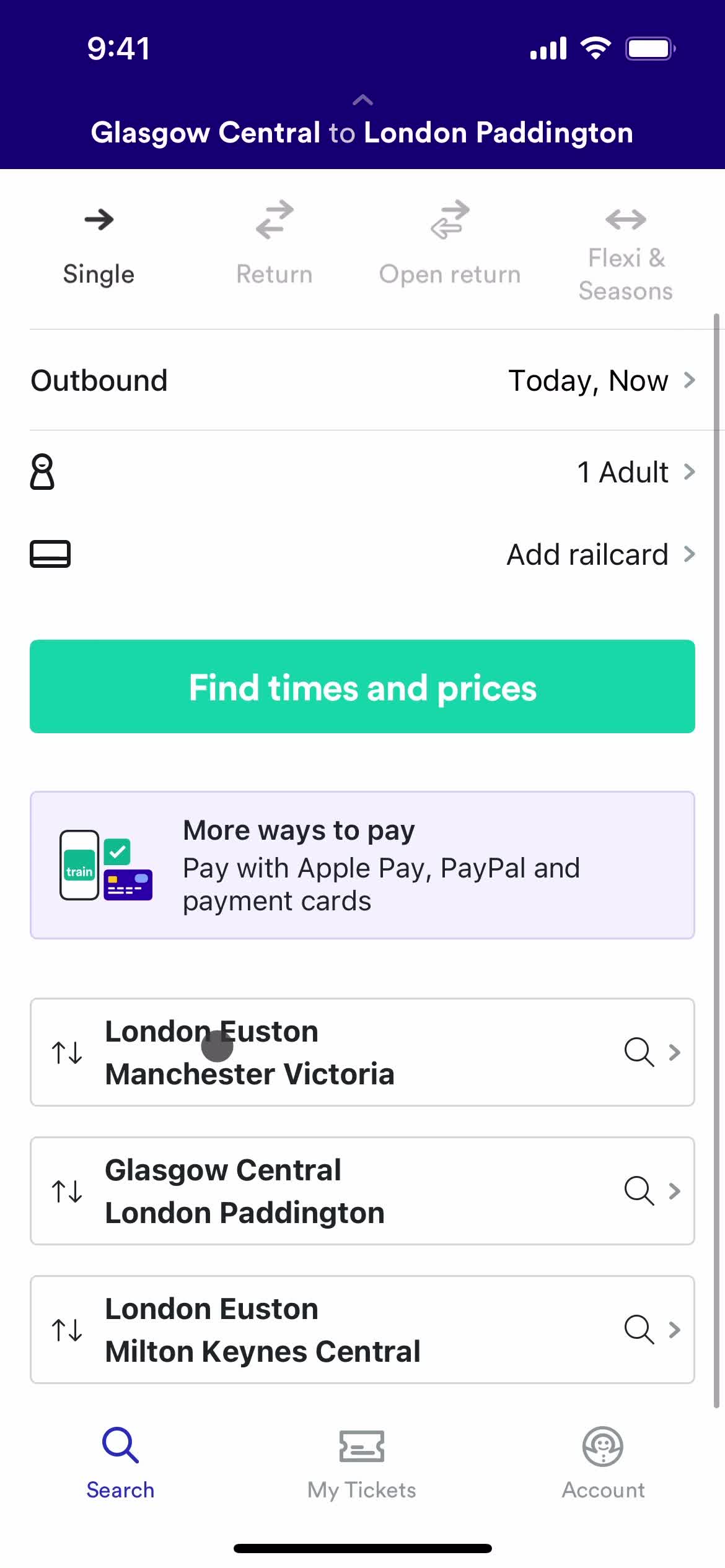
Task: Select the Return ticket type
Action: click(275, 245)
